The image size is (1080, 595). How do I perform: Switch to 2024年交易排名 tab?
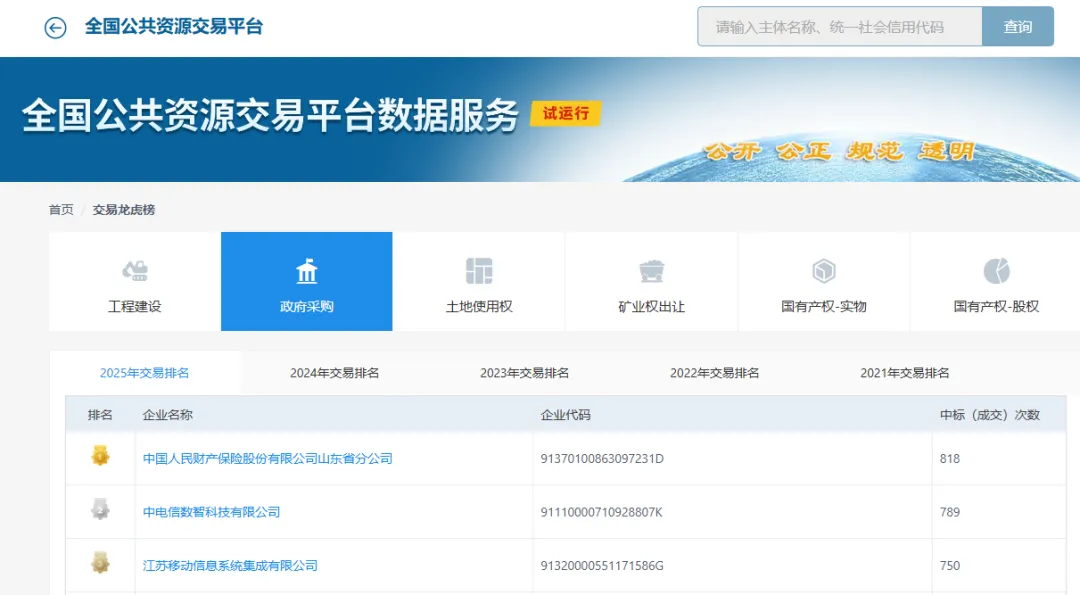[335, 373]
